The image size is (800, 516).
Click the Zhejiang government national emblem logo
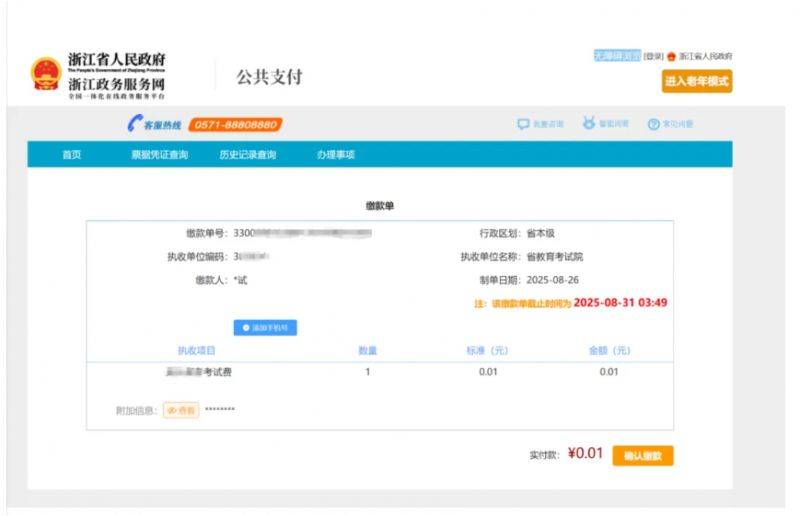(x=46, y=75)
